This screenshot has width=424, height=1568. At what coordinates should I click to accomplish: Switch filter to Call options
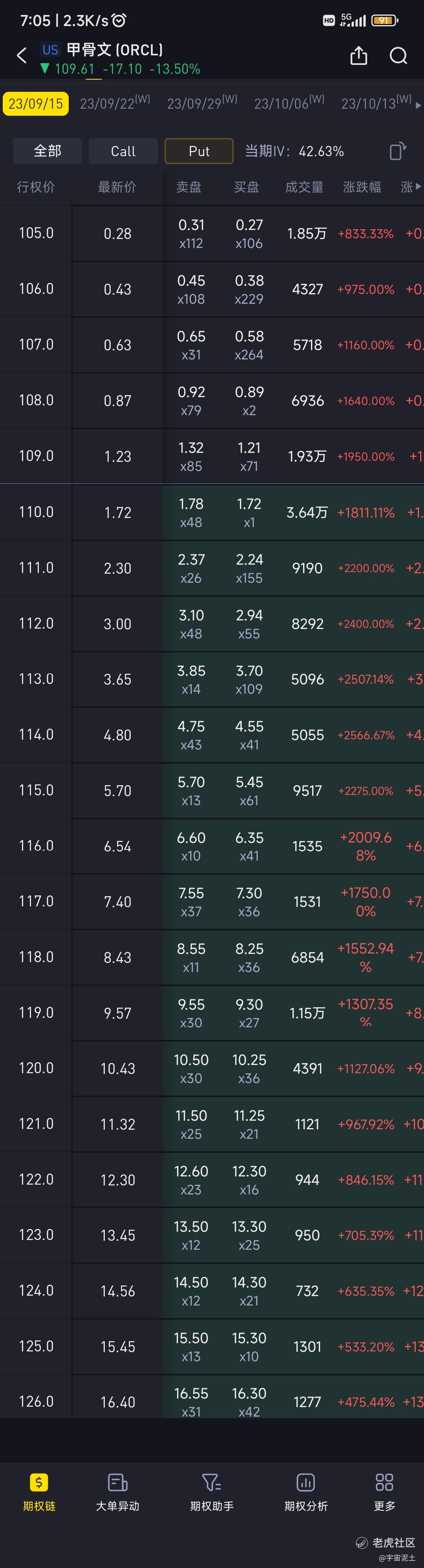123,151
